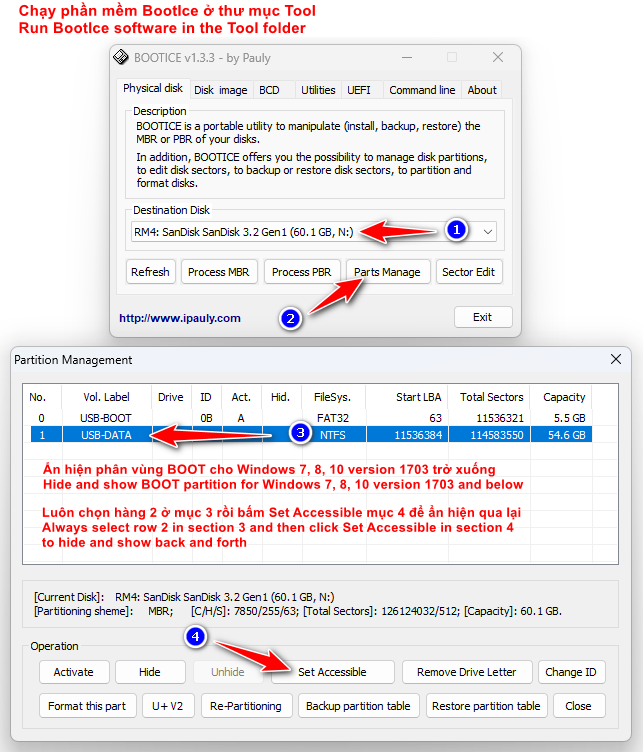This screenshot has width=643, height=752.
Task: Click Backup partition table button
Action: click(357, 706)
